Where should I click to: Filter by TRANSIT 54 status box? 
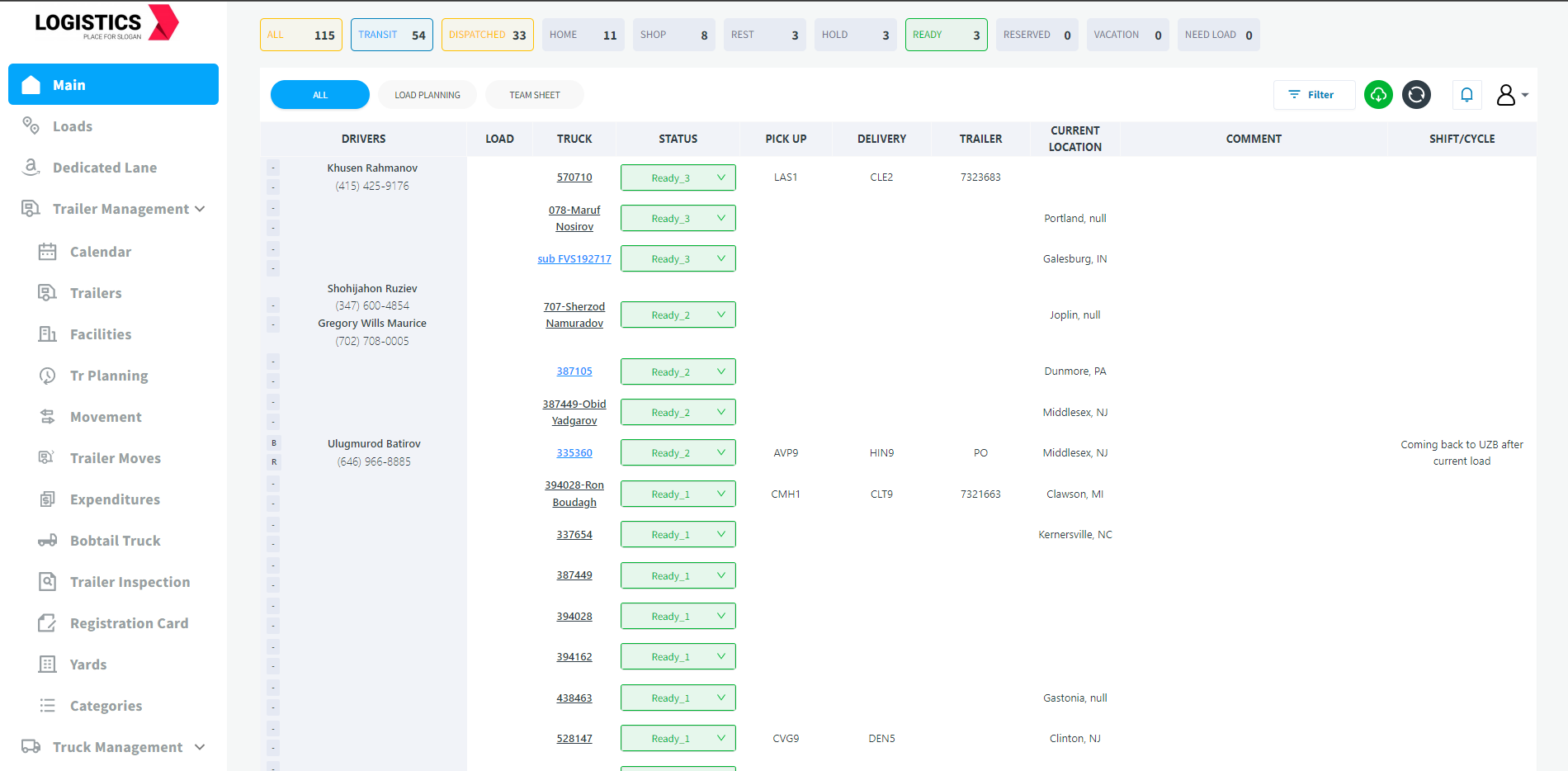coord(392,35)
